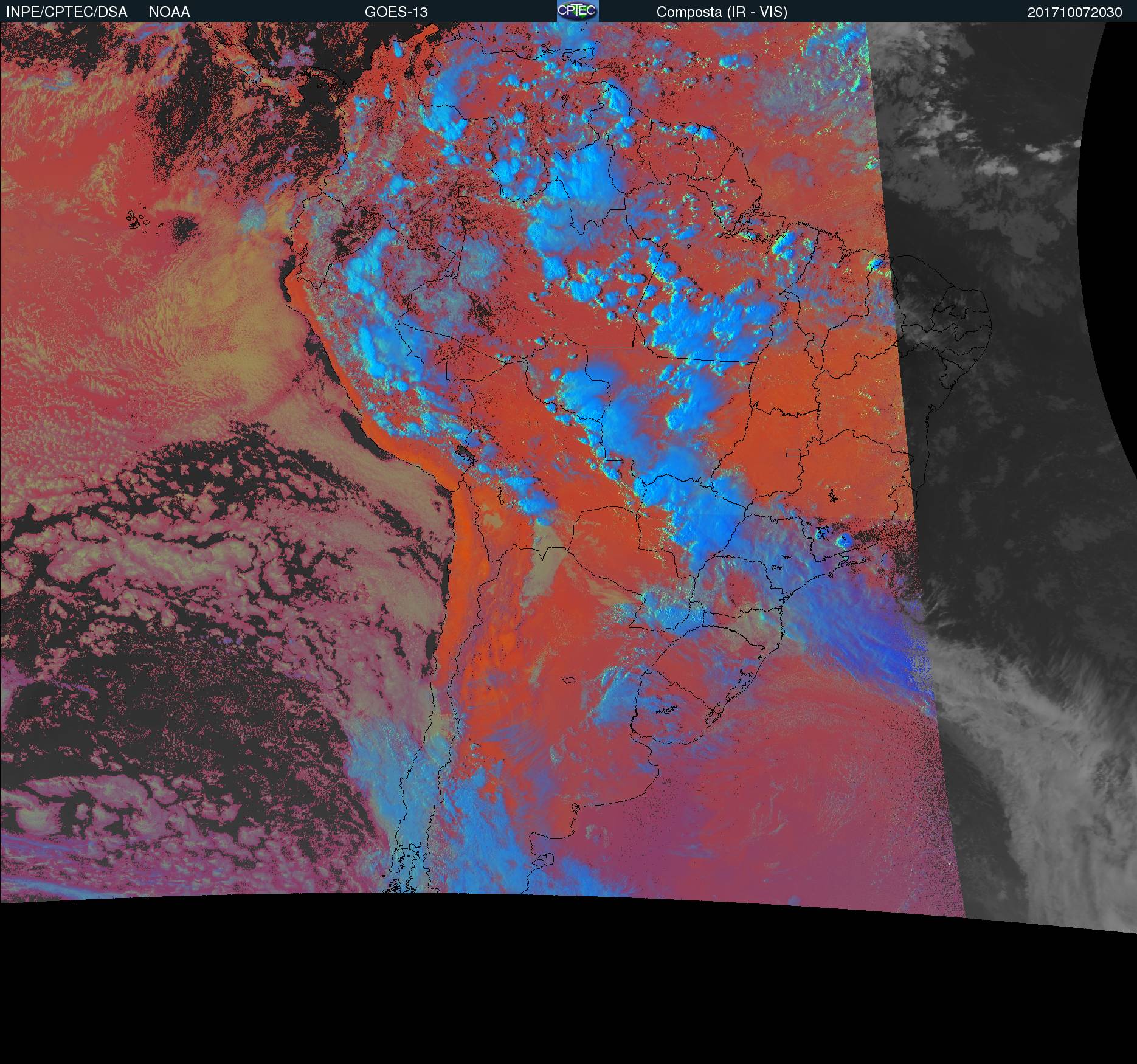
Task: Click the INPE/CPTEC/DSA header label
Action: pyautogui.click(x=67, y=12)
